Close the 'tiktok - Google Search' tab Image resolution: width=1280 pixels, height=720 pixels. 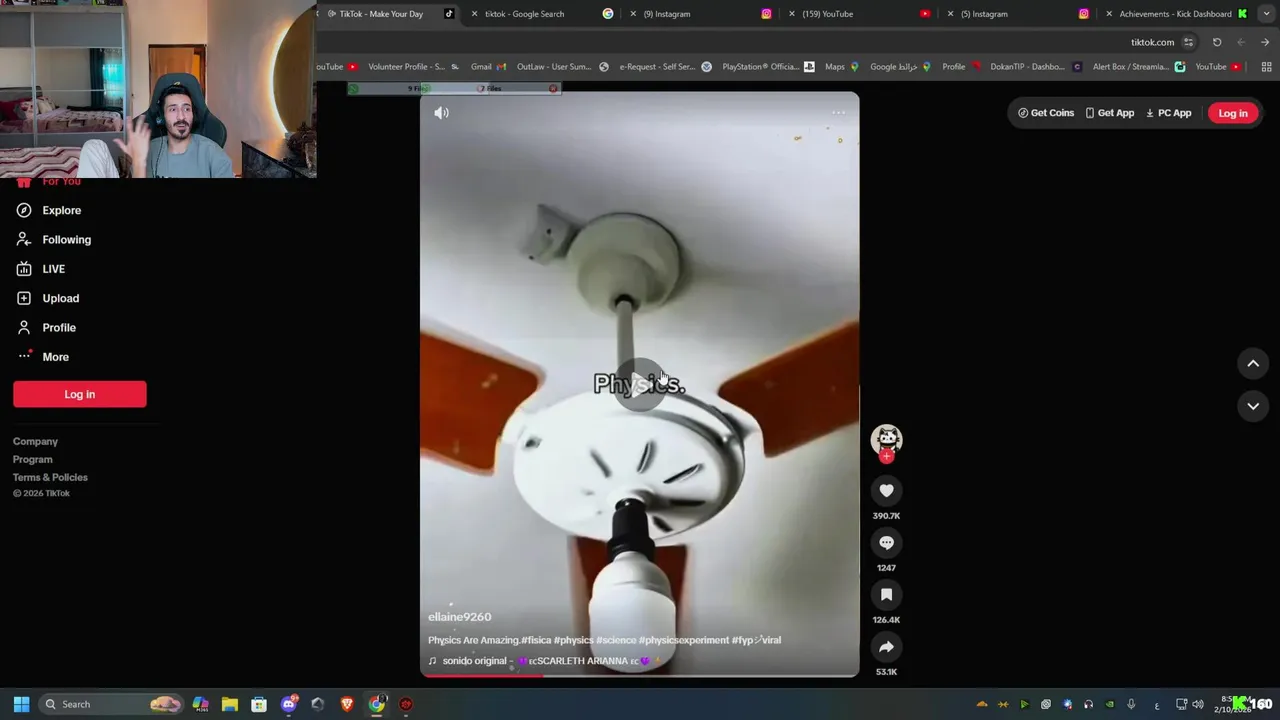(474, 14)
